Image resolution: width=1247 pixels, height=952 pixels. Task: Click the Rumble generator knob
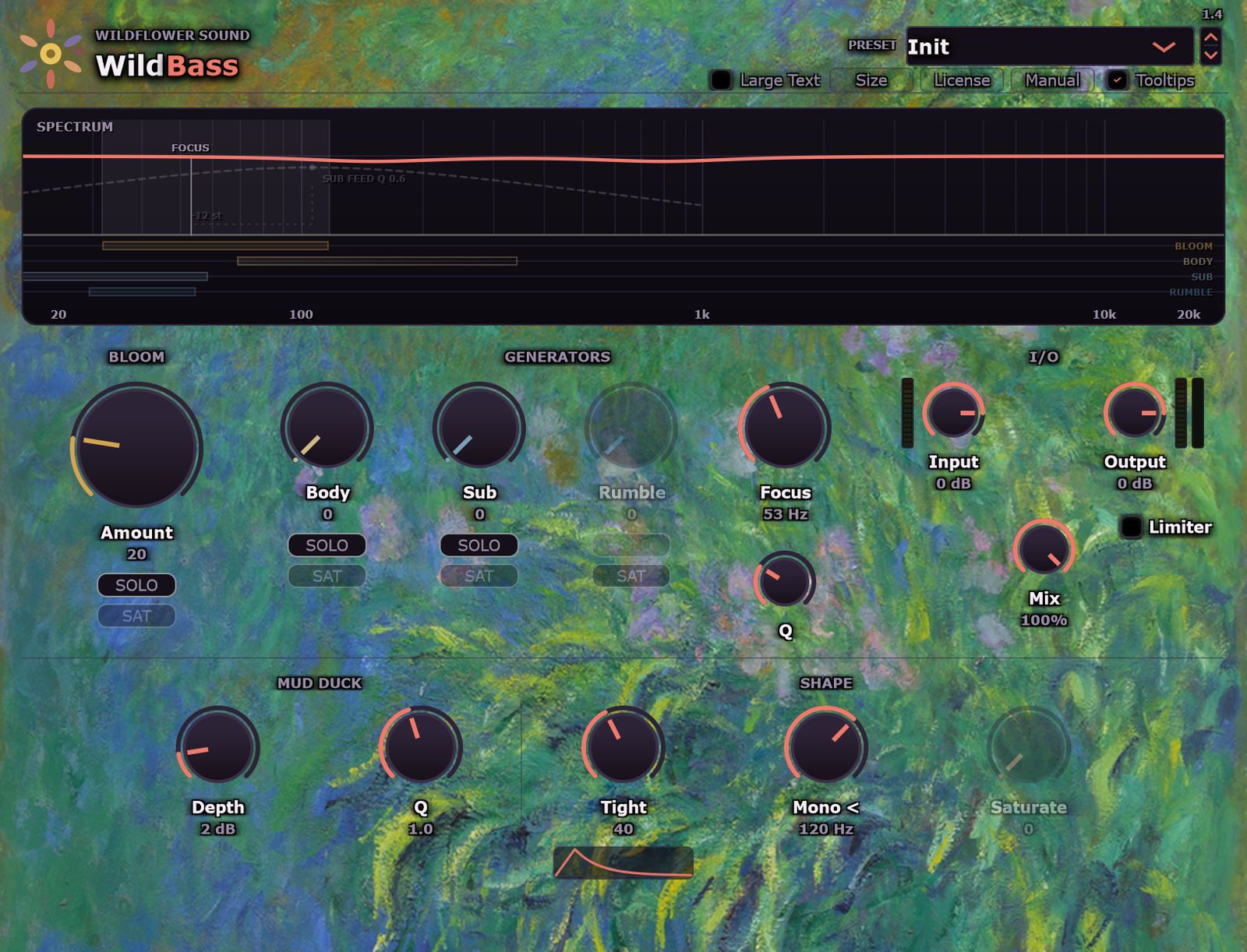click(631, 428)
